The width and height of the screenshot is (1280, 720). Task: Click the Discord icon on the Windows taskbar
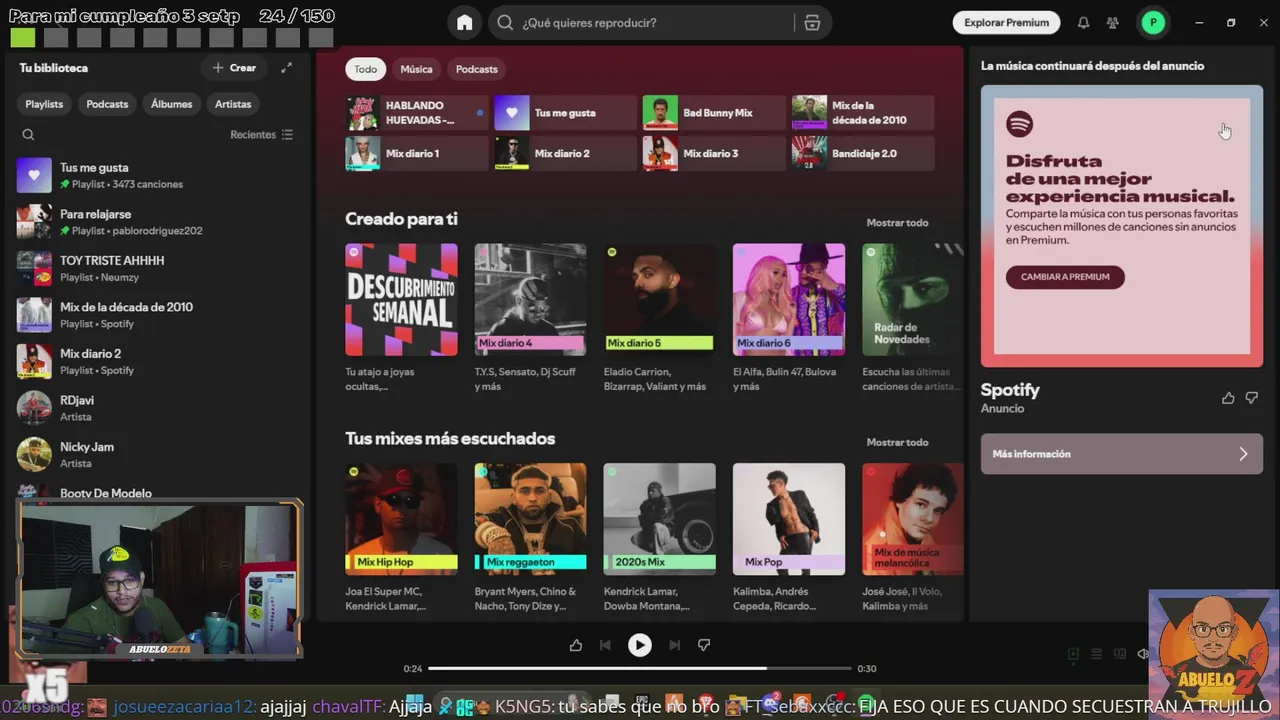click(770, 706)
